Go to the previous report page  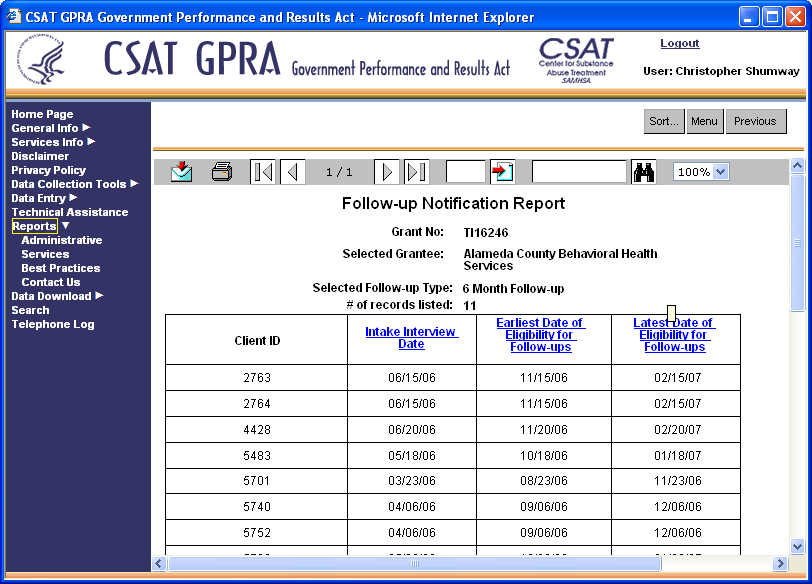(293, 172)
